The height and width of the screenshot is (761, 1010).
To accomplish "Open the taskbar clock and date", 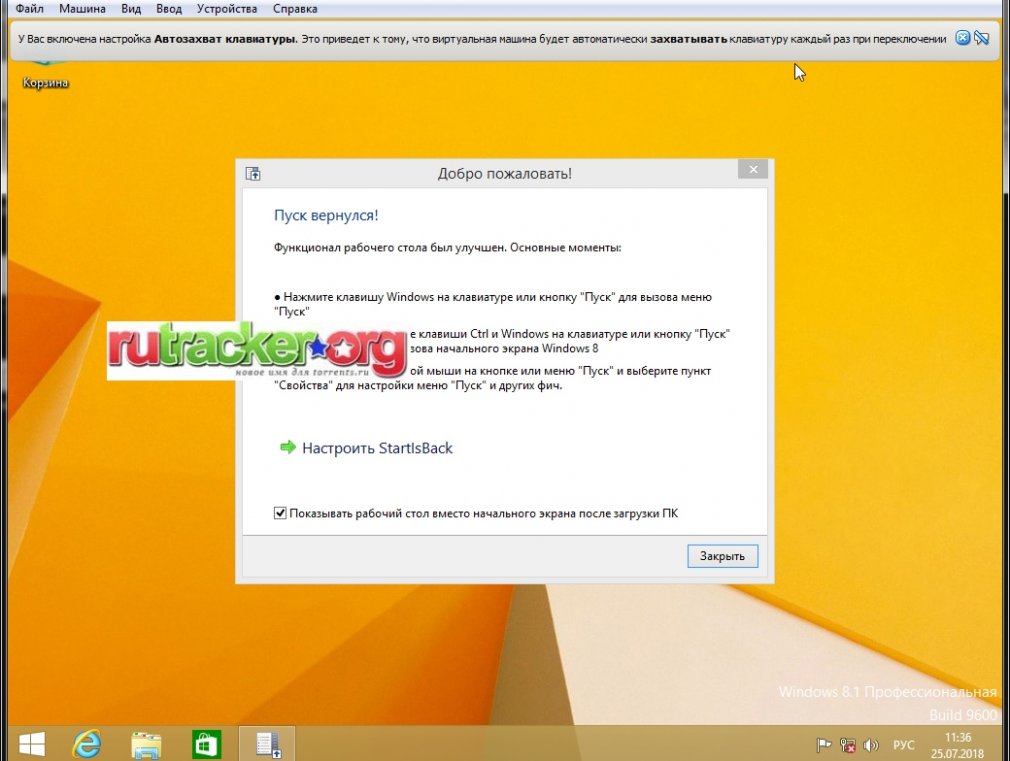I will pos(958,745).
